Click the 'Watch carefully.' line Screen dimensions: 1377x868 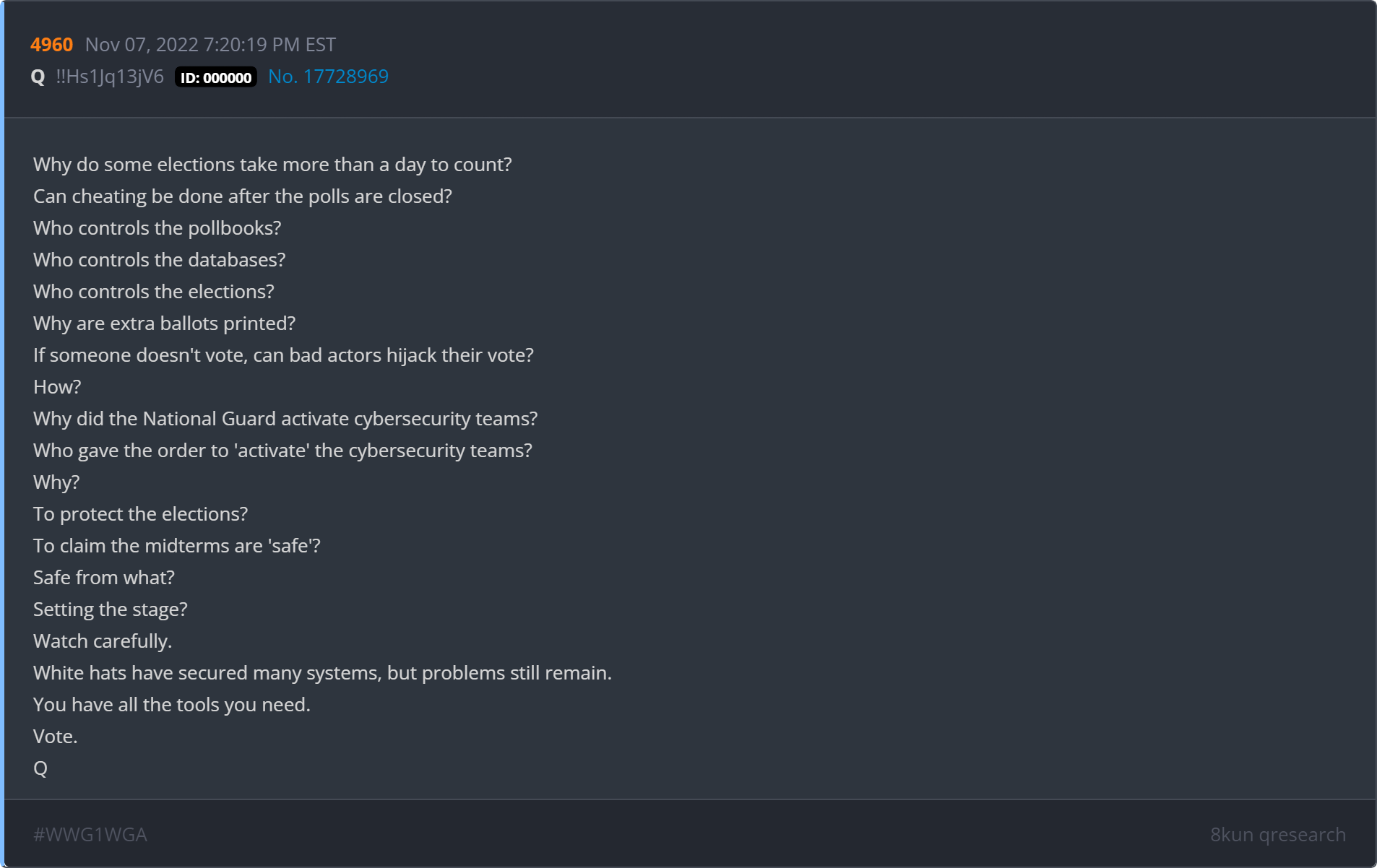[x=103, y=641]
